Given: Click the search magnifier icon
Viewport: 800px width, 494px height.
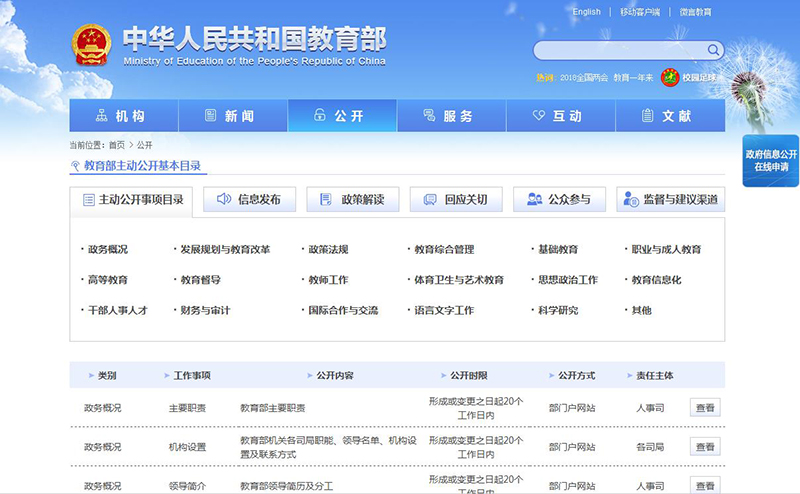Looking at the screenshot, I should point(713,50).
